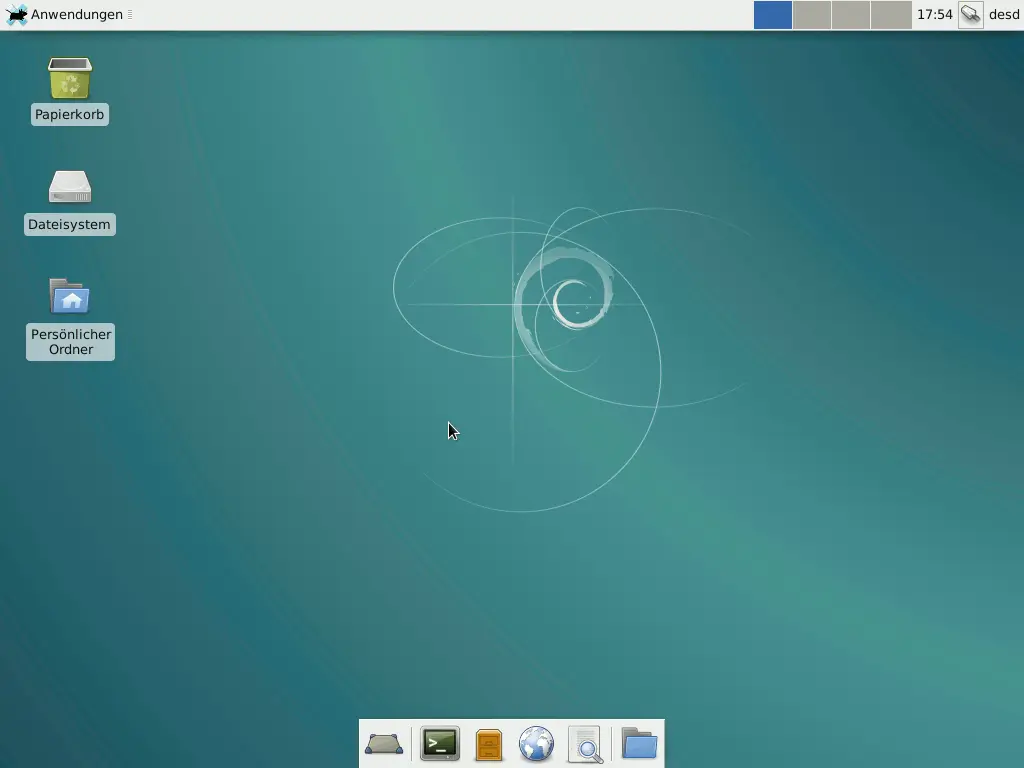
Task: Click the Xfce logo icon beside Anwendungen
Action: [x=17, y=14]
